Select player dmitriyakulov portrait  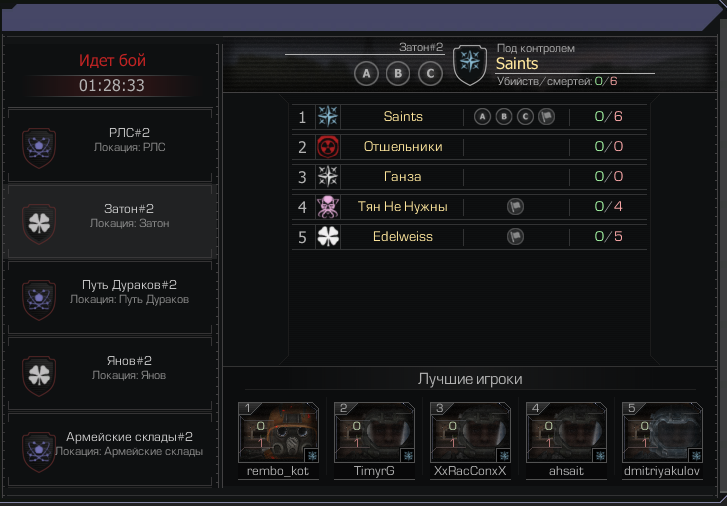(662, 432)
